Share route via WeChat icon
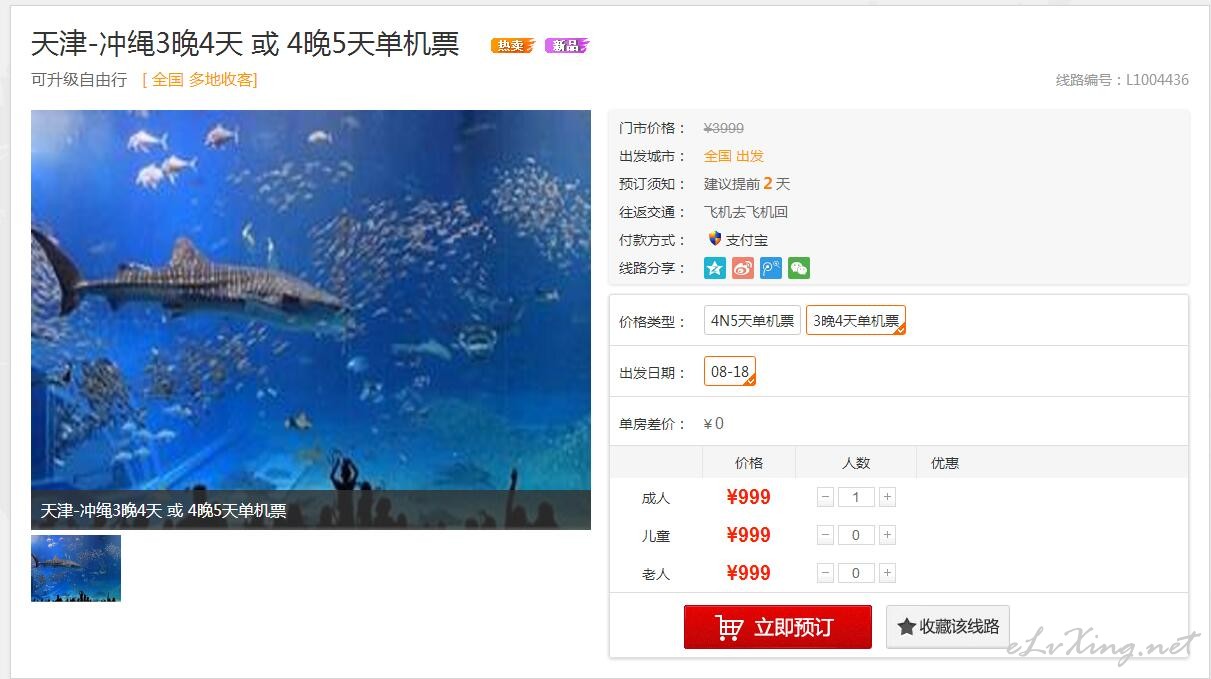The width and height of the screenshot is (1211, 679). [798, 268]
